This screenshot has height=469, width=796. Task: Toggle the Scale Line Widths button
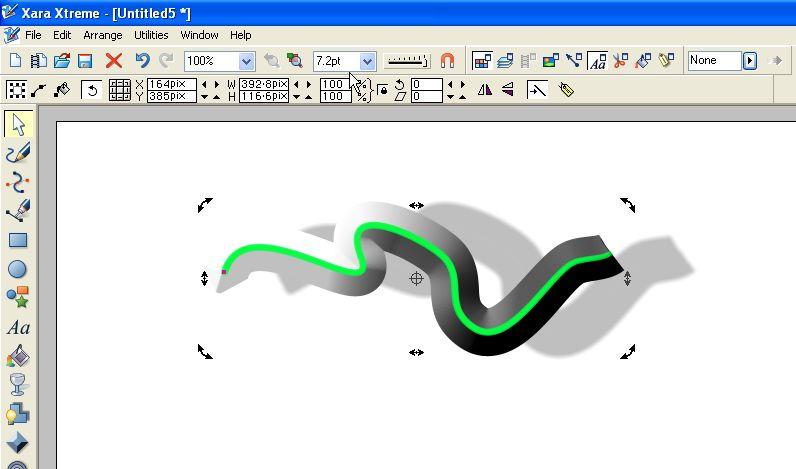(537, 90)
